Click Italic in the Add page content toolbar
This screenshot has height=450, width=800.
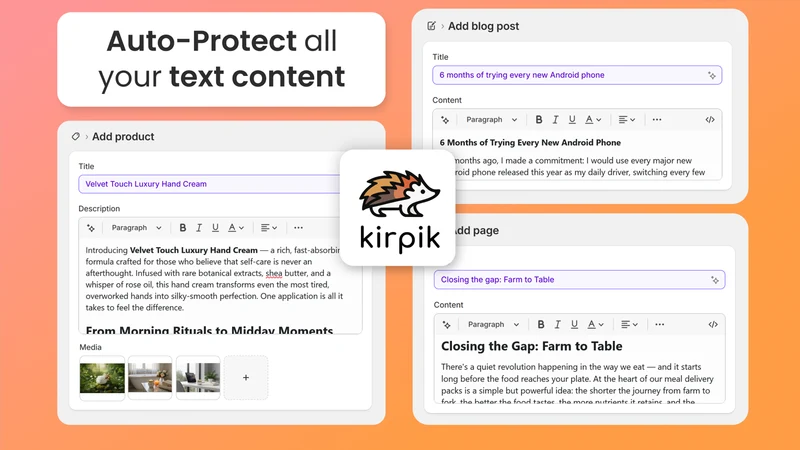click(x=558, y=324)
